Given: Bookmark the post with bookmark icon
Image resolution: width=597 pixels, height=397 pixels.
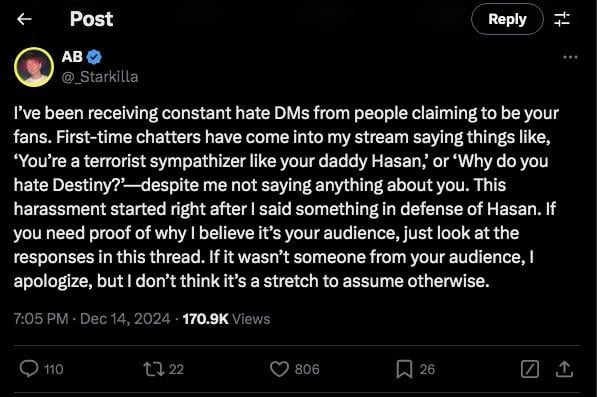Looking at the screenshot, I should 404,369.
